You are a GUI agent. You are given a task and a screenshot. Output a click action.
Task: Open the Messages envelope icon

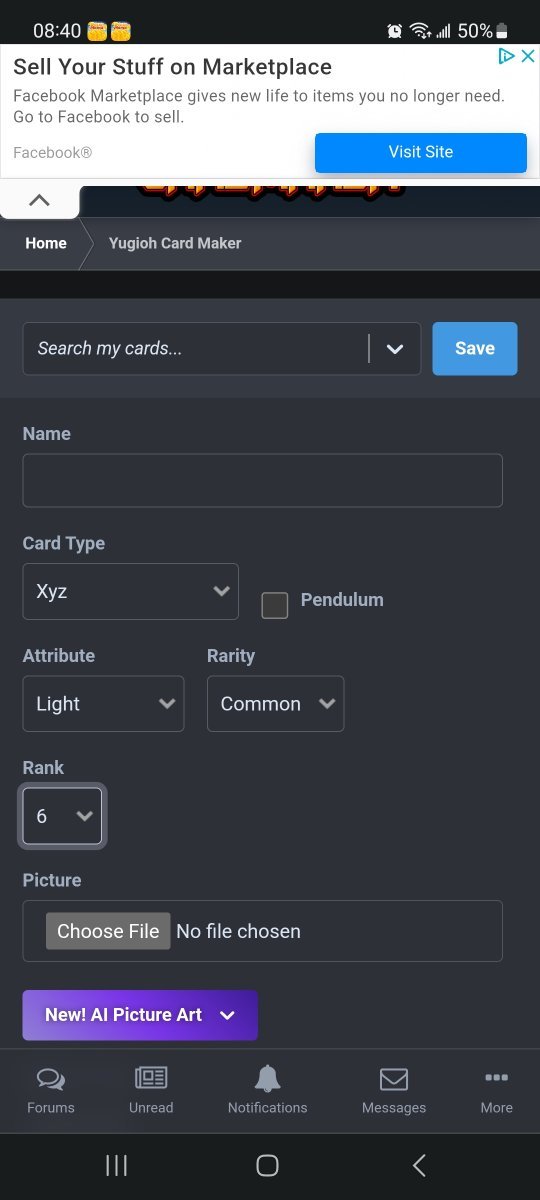tap(394, 1079)
